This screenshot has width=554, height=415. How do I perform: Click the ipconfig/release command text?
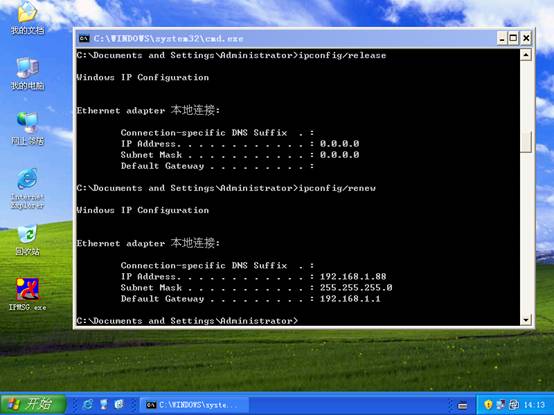(342, 55)
